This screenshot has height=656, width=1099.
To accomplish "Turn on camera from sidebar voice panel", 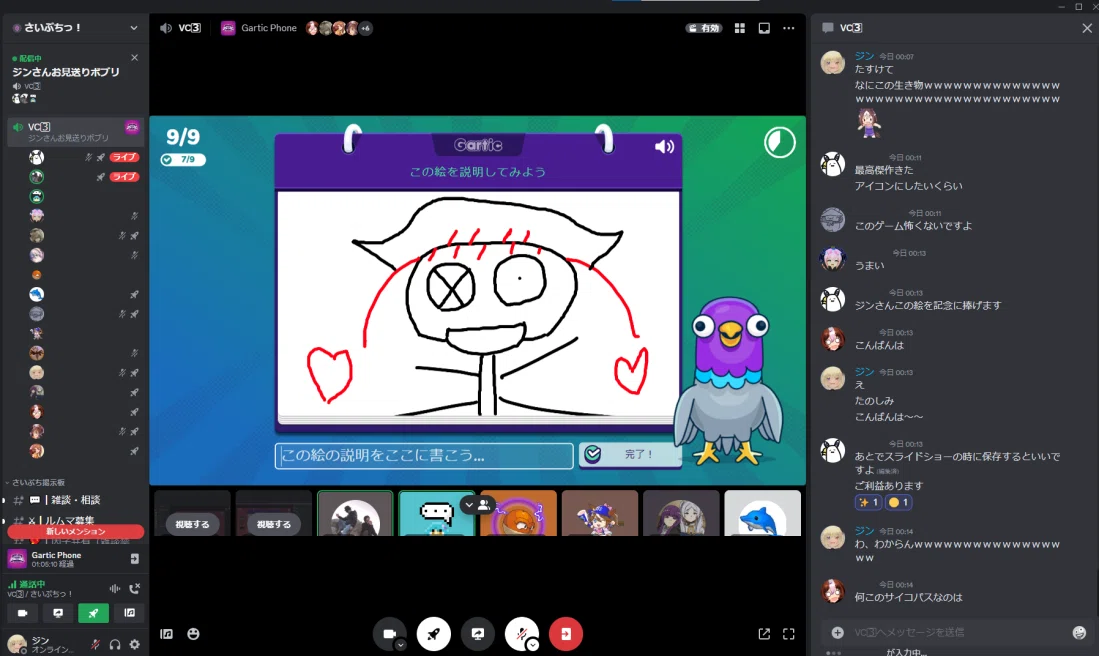I will 22,613.
